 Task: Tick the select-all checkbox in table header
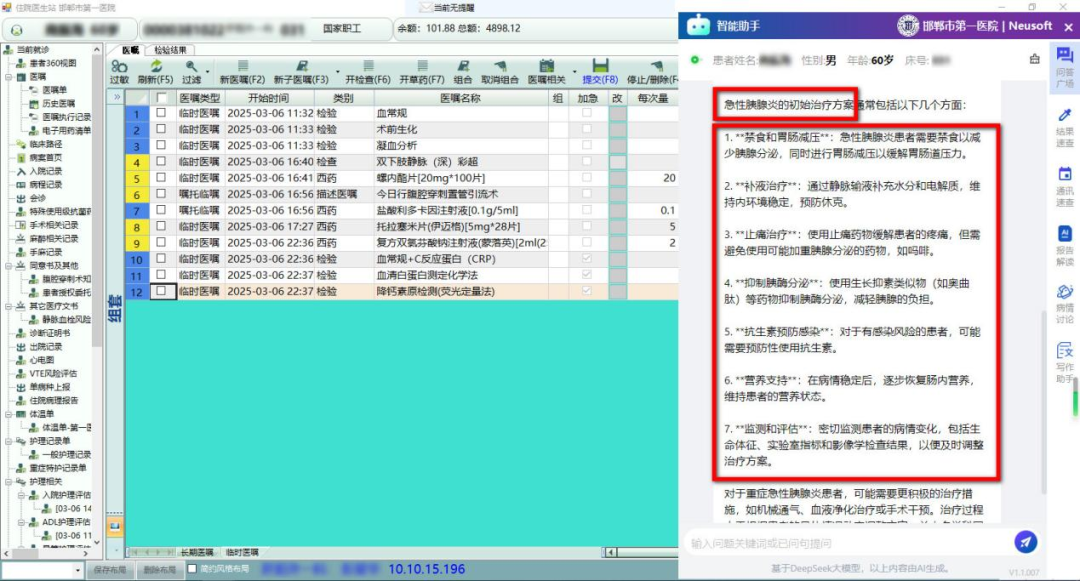pyautogui.click(x=161, y=98)
